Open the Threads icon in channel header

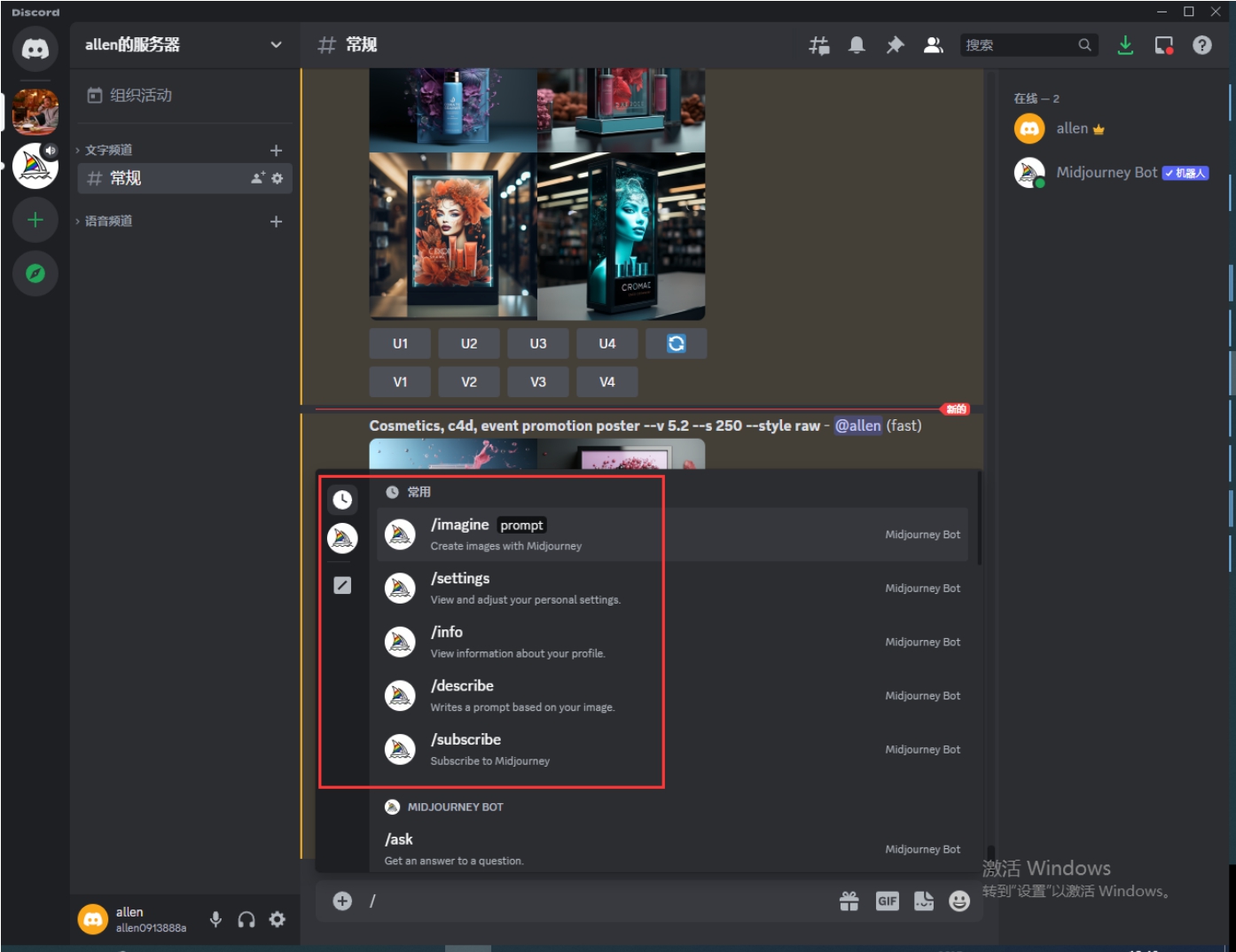coord(818,45)
